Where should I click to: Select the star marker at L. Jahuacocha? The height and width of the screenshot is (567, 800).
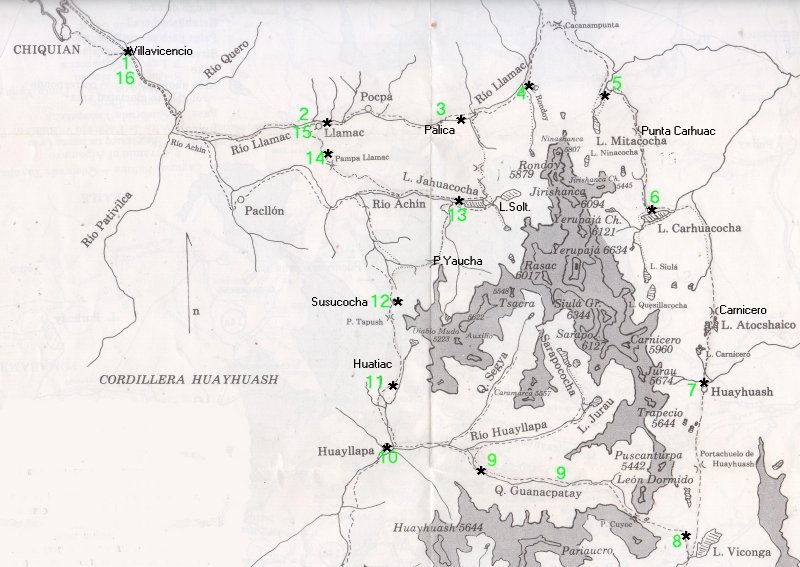[x=459, y=201]
